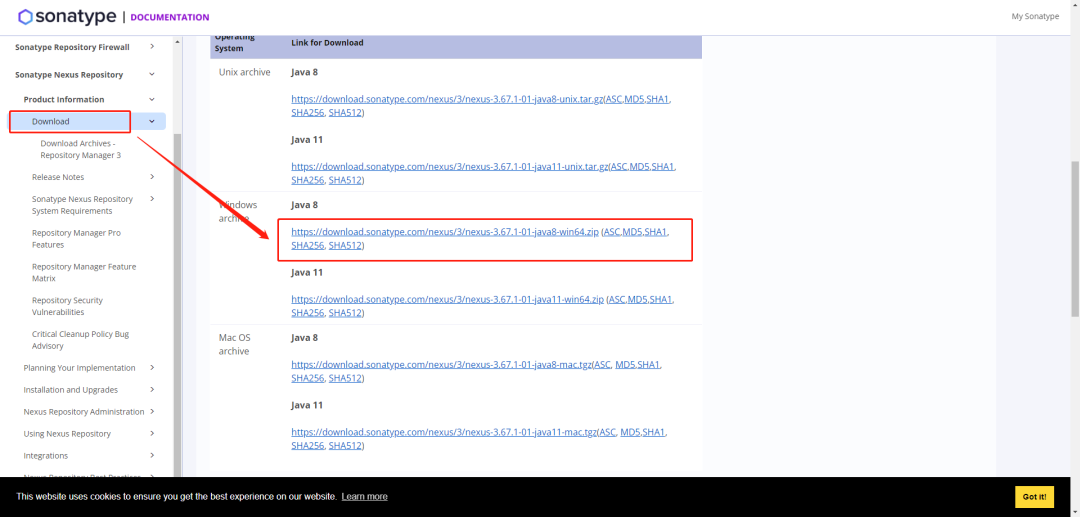This screenshot has width=1080, height=517.
Task: Download the java11-mac.tgz archive link
Action: [444, 432]
